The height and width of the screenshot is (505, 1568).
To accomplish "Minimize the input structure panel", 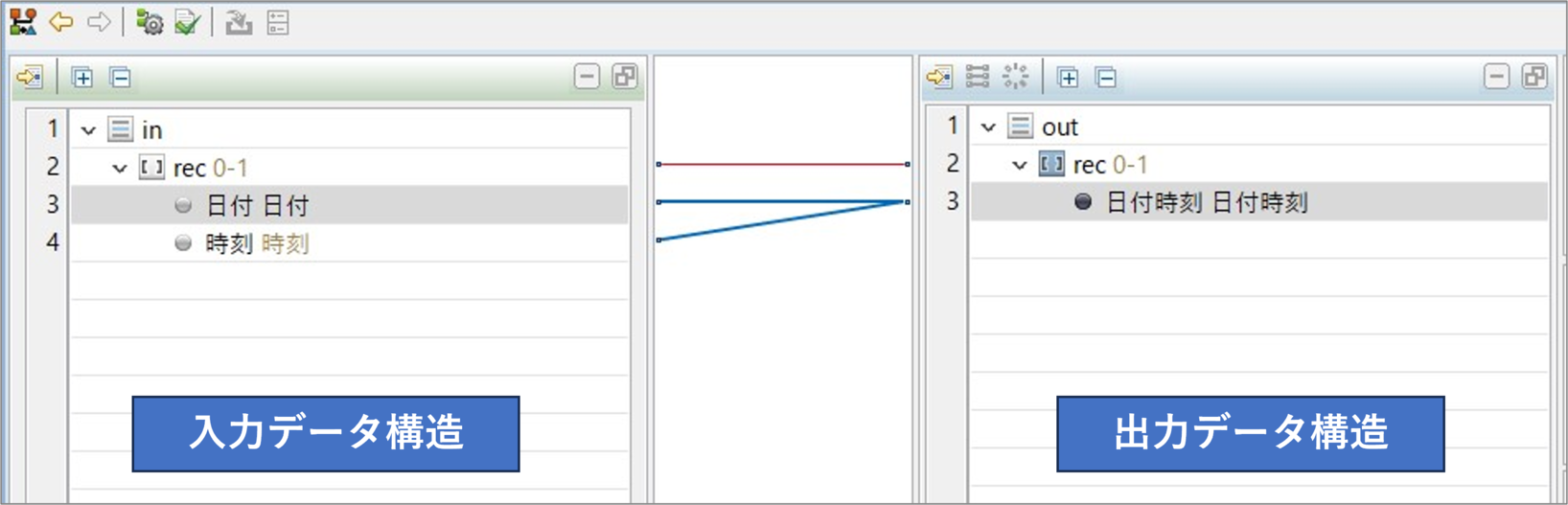I will click(587, 77).
